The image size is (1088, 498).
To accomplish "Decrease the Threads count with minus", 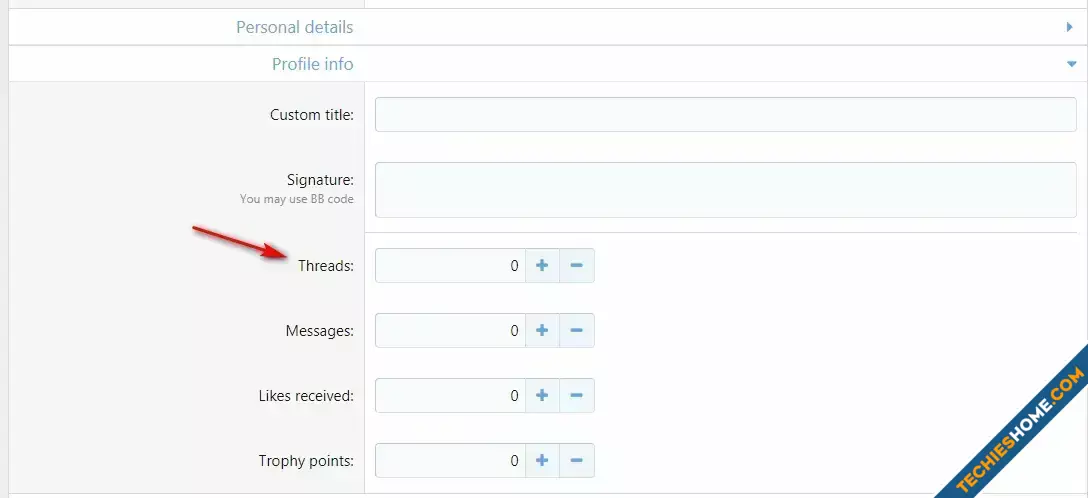I will (x=577, y=266).
